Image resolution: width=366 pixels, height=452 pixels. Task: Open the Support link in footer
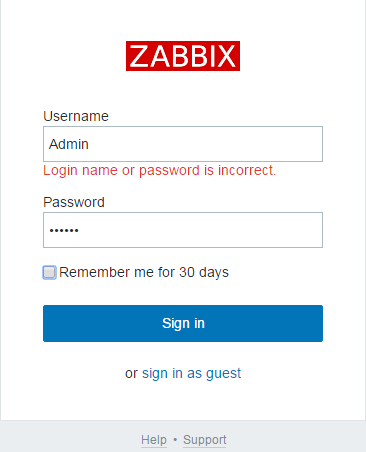point(205,440)
